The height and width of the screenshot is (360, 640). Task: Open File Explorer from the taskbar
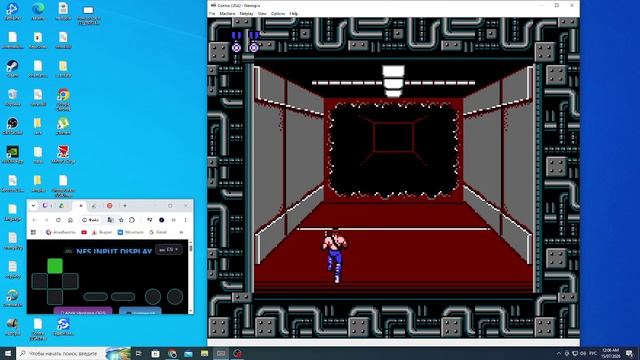pos(204,353)
